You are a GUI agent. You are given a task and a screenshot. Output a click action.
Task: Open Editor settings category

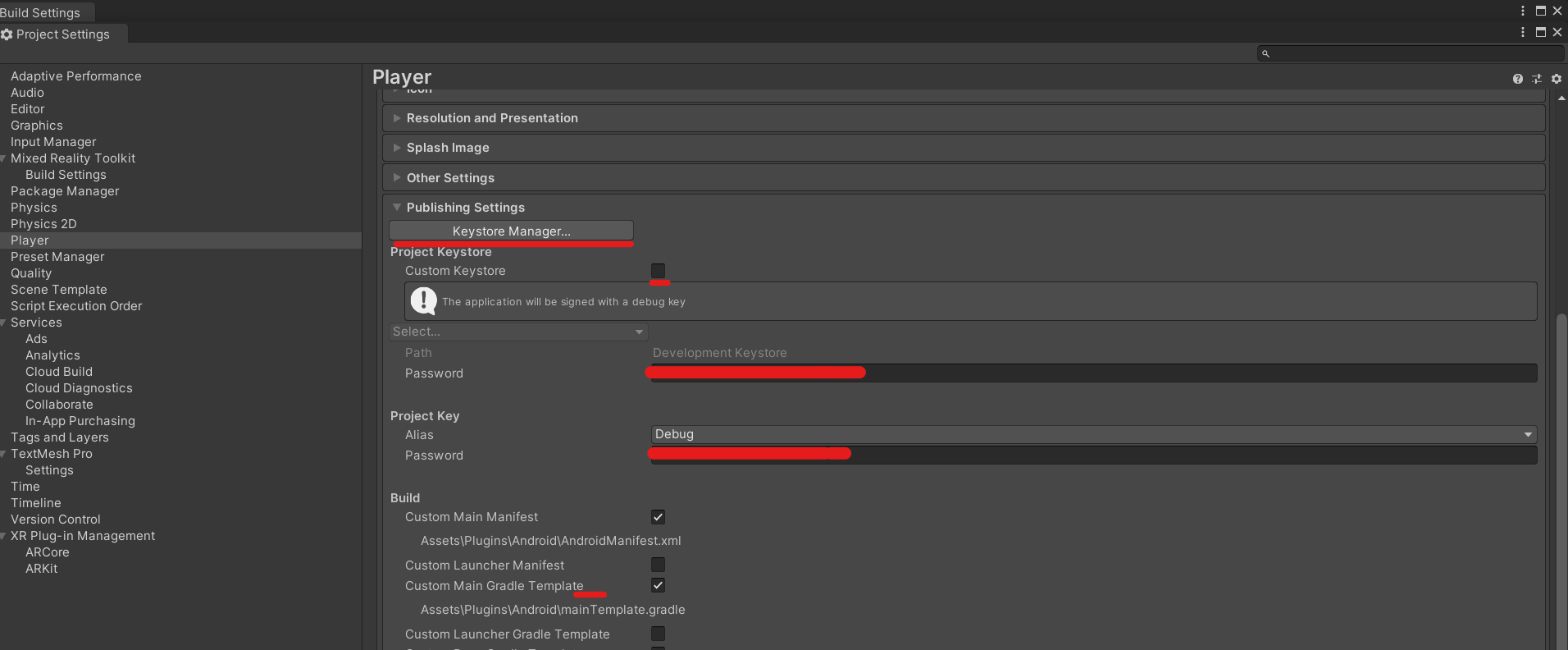[x=27, y=109]
